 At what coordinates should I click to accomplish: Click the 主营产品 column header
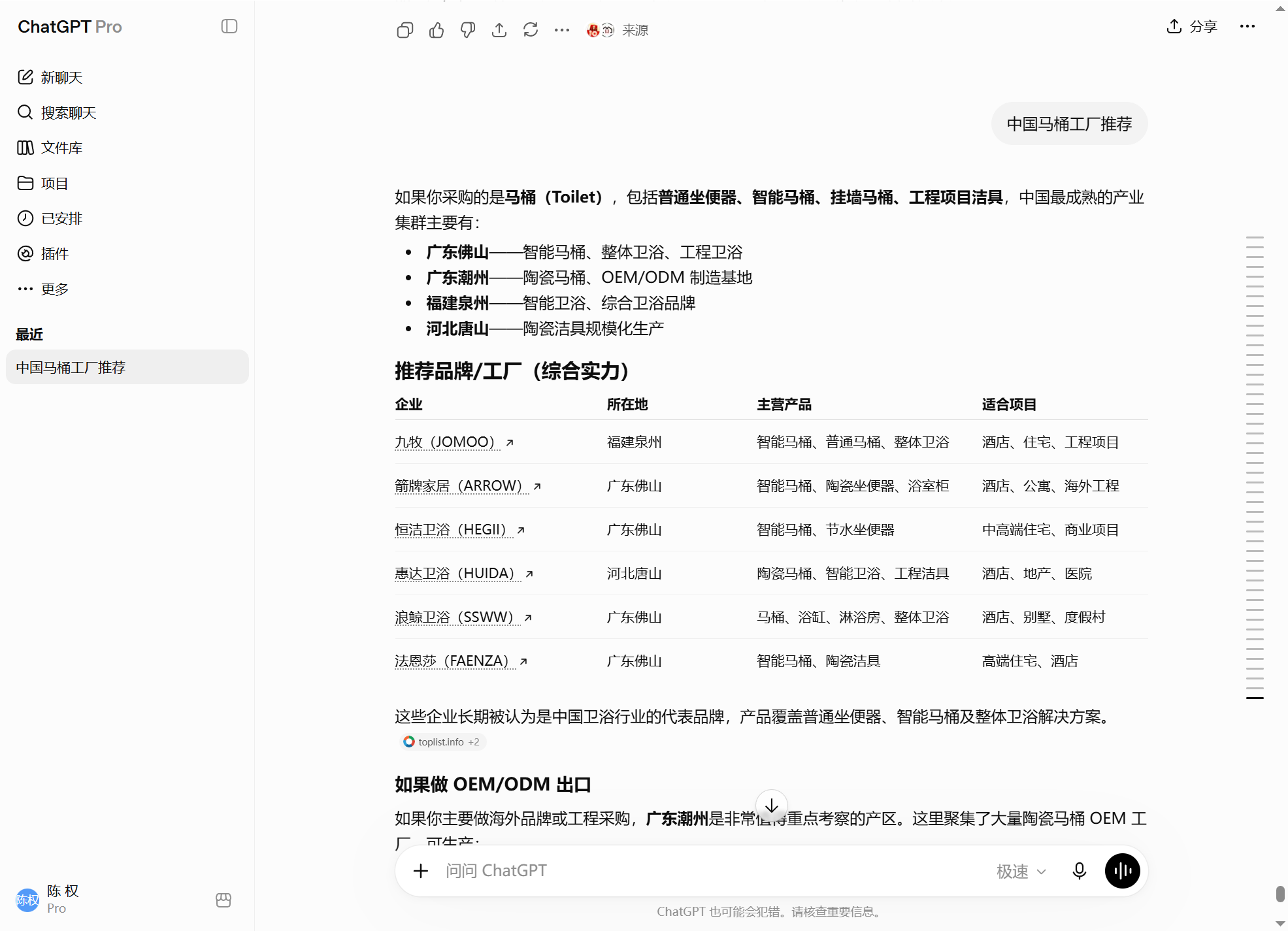[784, 404]
